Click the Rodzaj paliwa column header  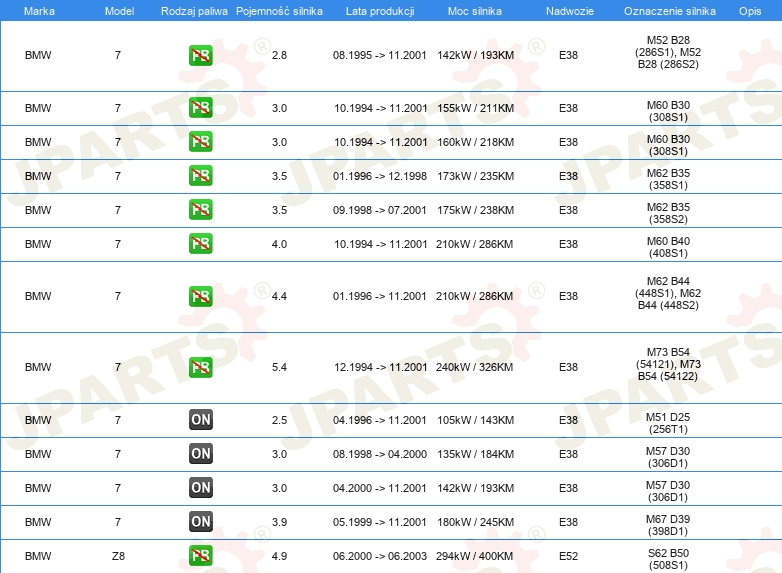point(194,10)
